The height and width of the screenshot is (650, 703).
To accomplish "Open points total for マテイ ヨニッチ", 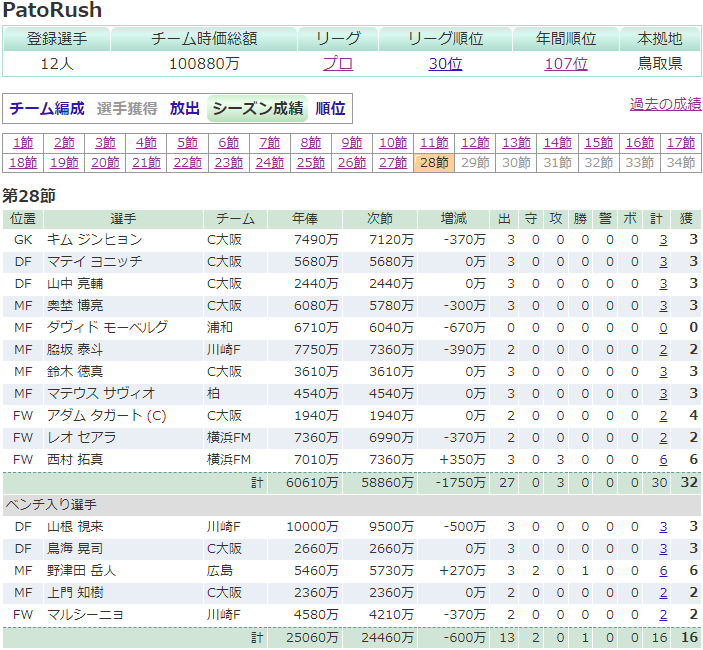I will tap(663, 262).
